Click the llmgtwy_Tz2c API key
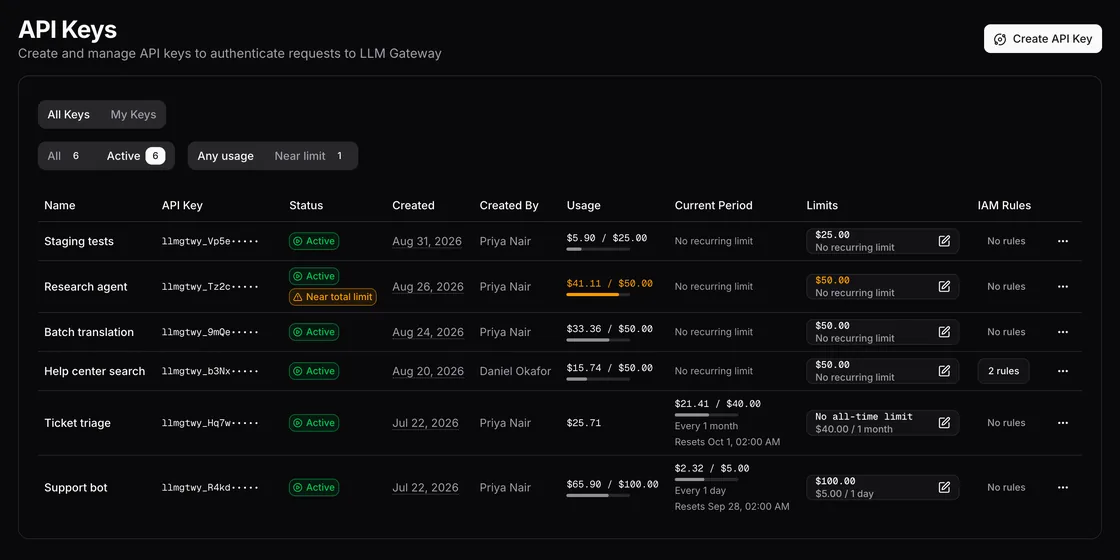Image resolution: width=1120 pixels, height=560 pixels. tap(210, 286)
